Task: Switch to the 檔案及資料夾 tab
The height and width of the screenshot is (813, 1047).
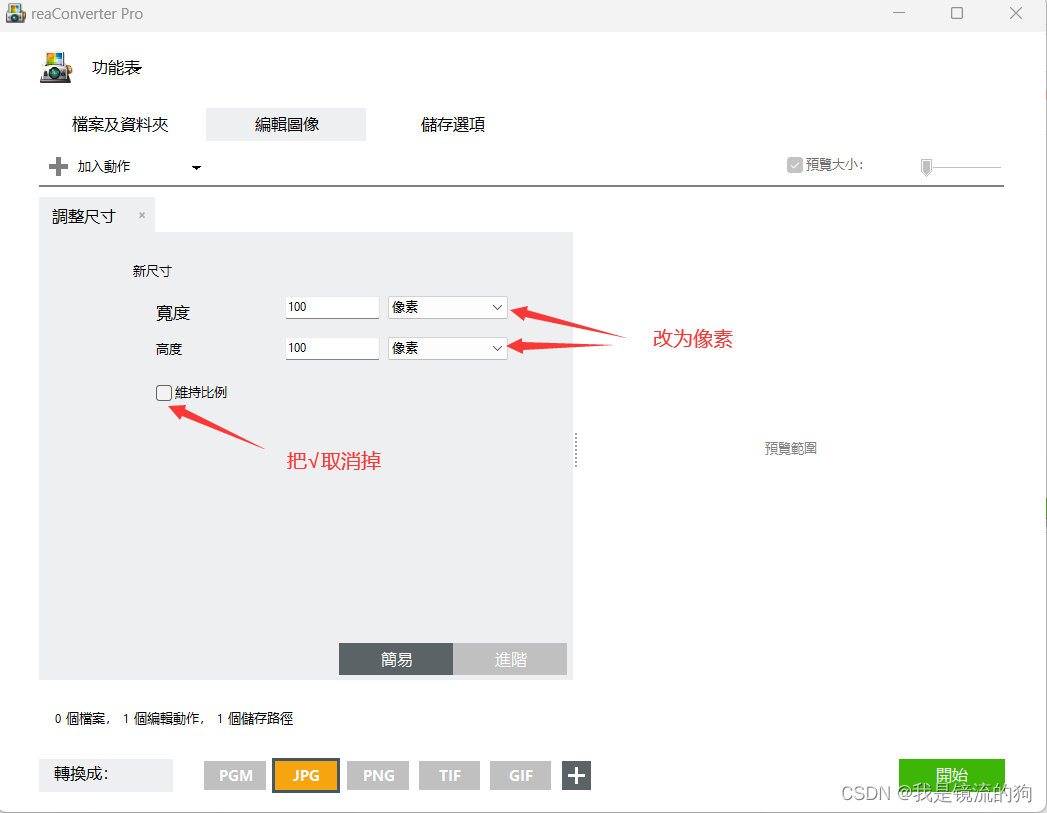Action: pyautogui.click(x=120, y=124)
